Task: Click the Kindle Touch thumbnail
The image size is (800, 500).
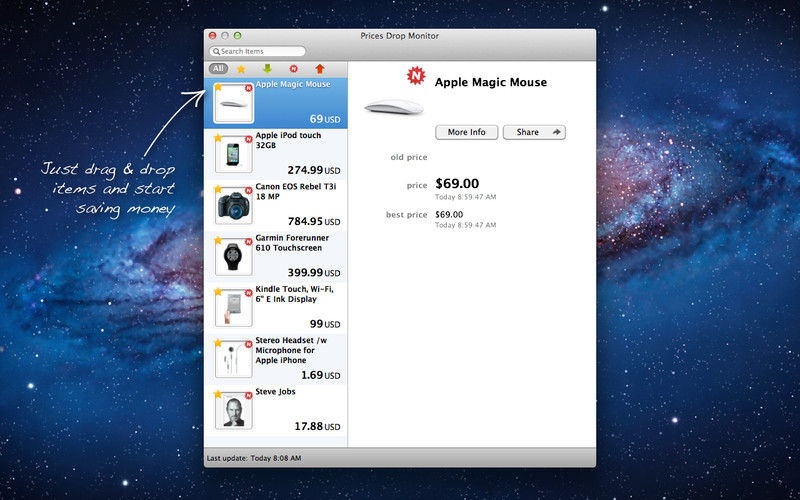Action: tap(234, 308)
